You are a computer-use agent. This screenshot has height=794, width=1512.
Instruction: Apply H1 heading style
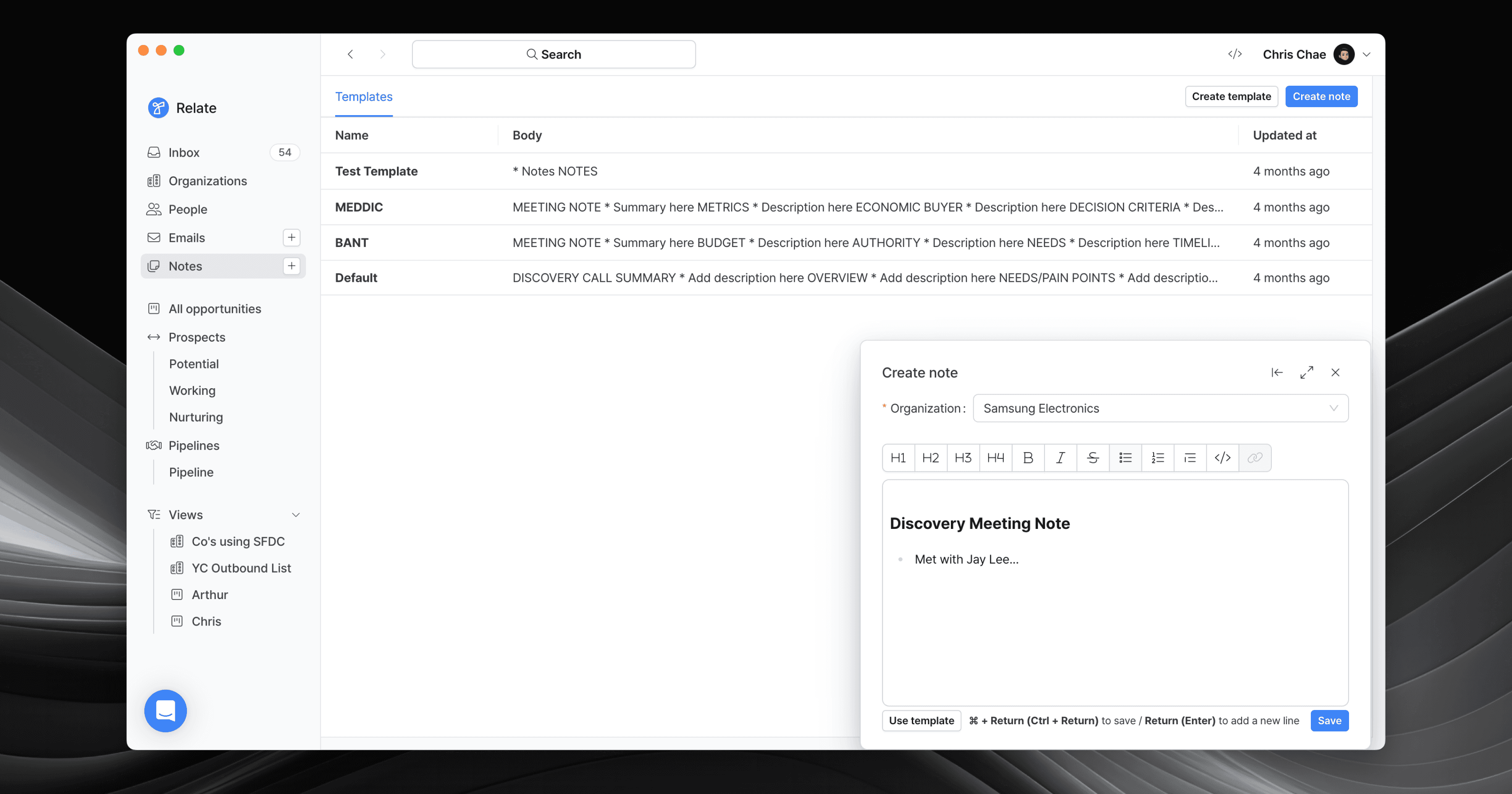tap(898, 457)
